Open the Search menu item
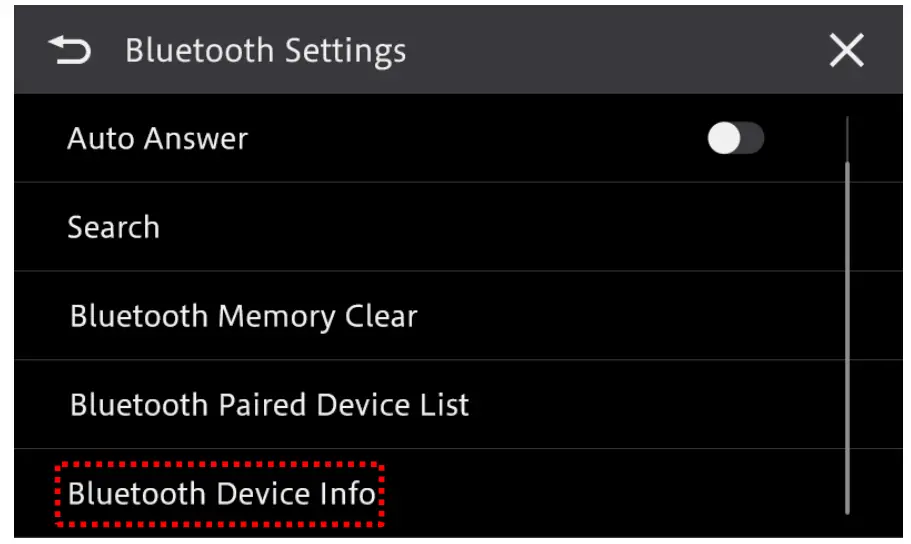The width and height of the screenshot is (911, 544). click(x=113, y=227)
